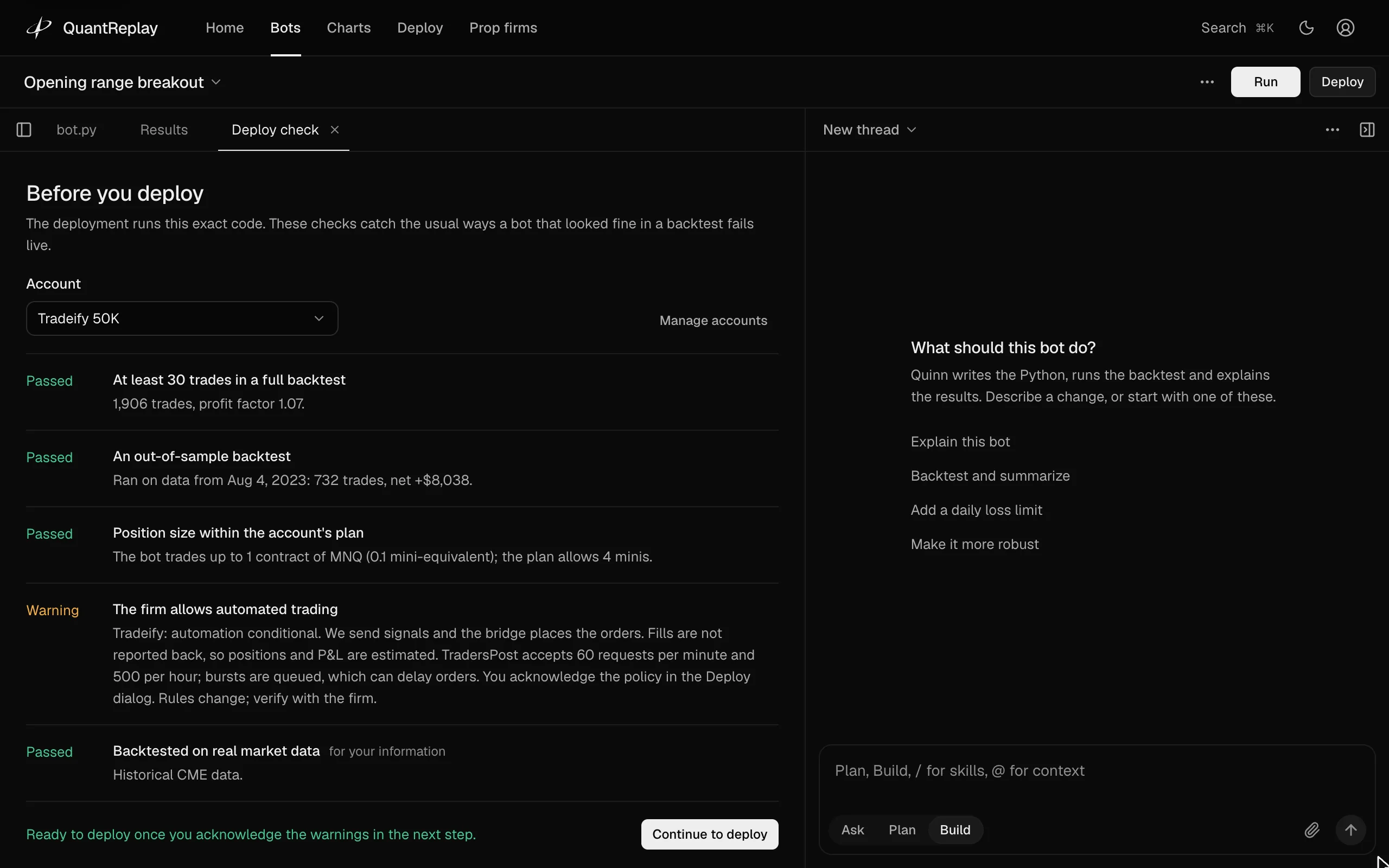This screenshot has width=1389, height=868.
Task: Focus the Plan, Build chat input
Action: pos(1097,771)
